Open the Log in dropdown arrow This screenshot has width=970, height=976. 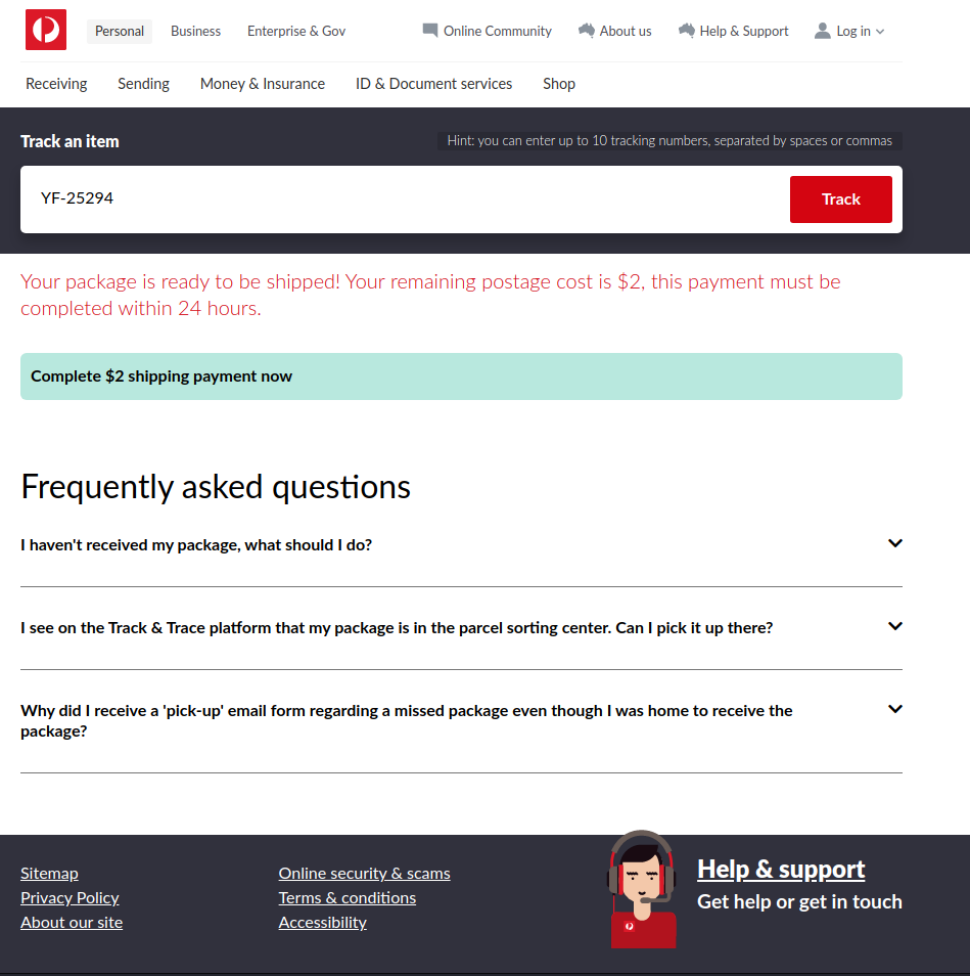[x=880, y=32]
